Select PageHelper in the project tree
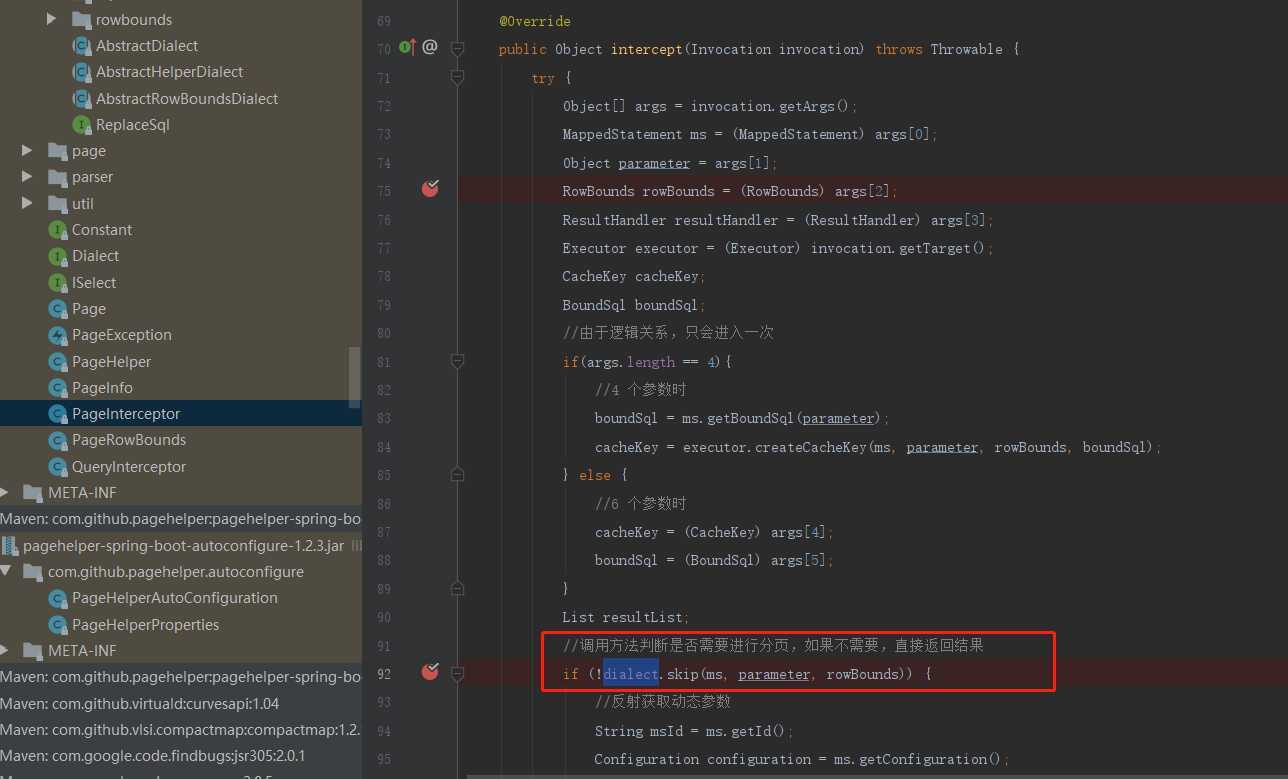1288x779 pixels. coord(111,361)
